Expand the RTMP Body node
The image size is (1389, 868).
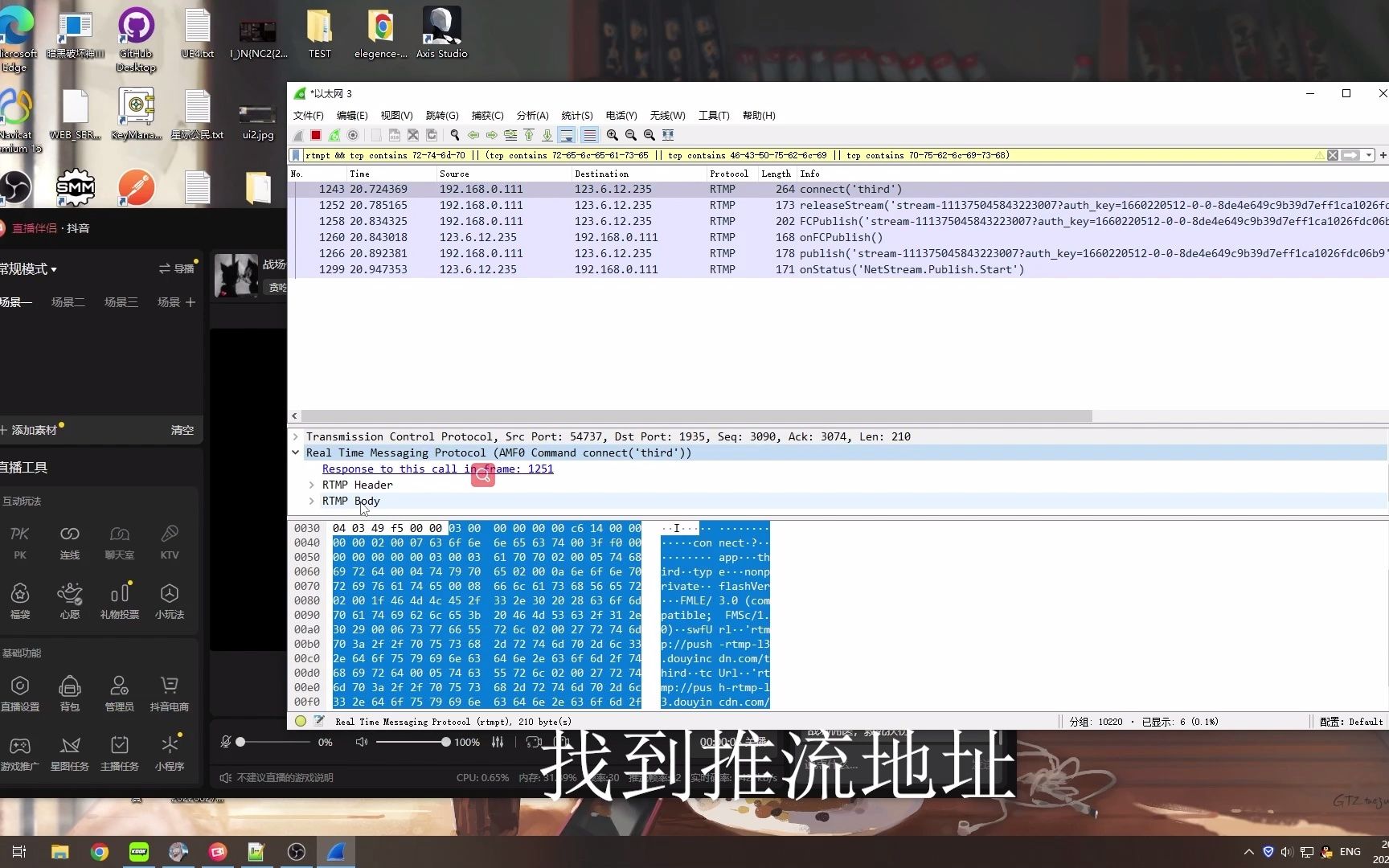312,501
